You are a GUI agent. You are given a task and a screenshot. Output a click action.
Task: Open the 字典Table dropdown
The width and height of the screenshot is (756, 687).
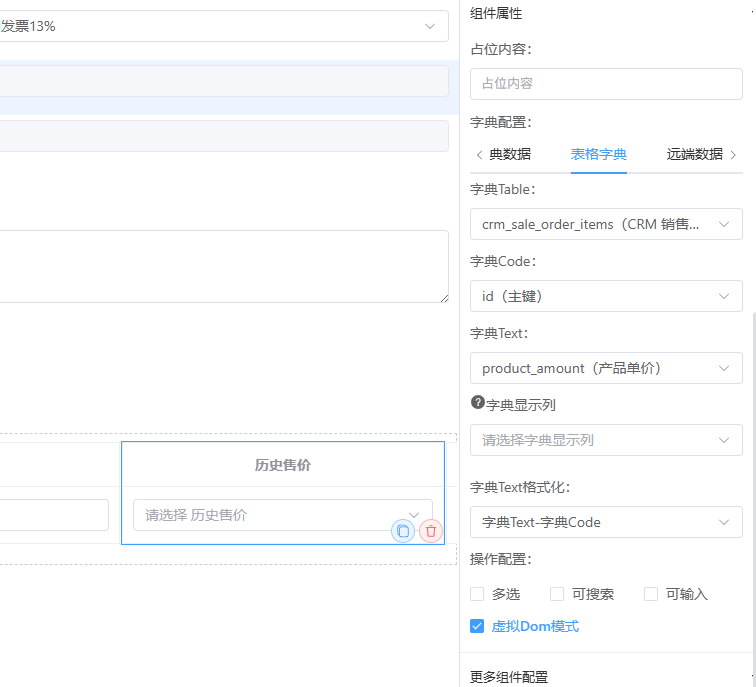605,224
